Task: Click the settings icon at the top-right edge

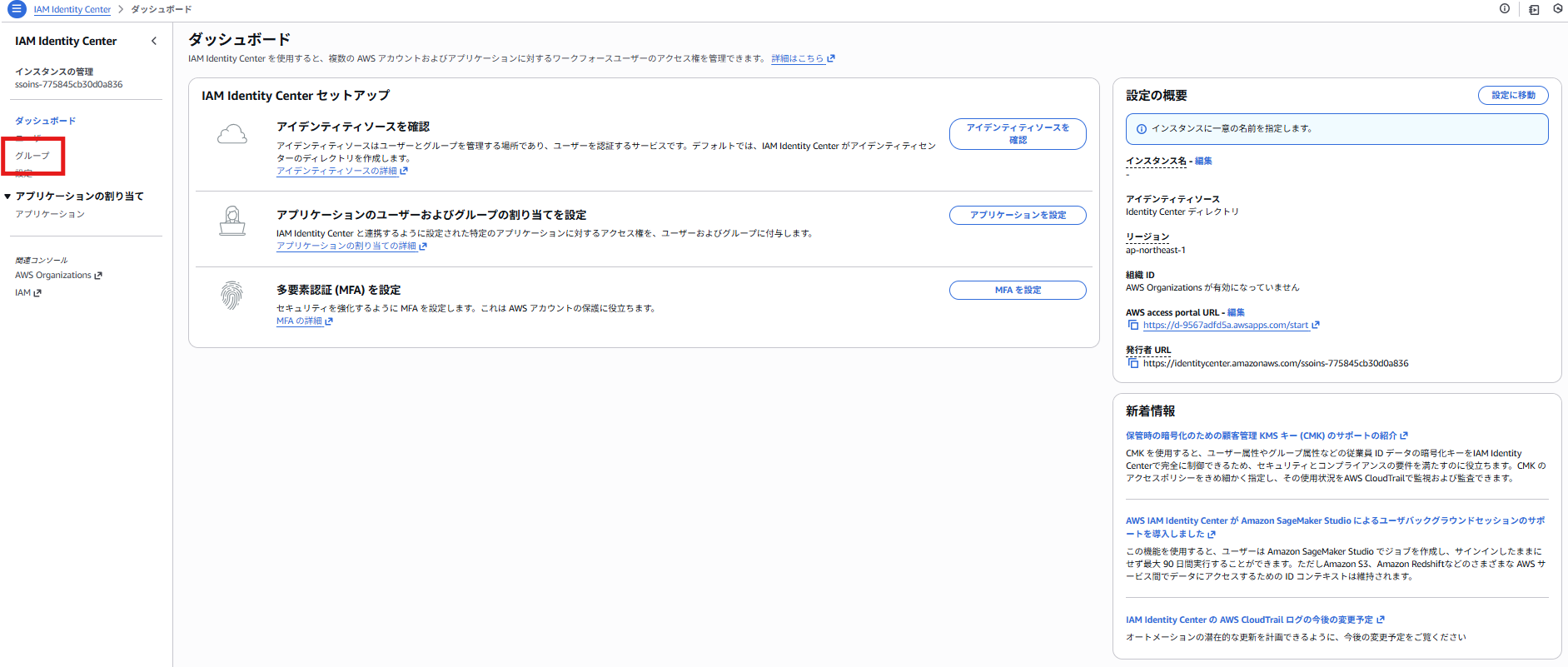Action: click(x=1559, y=9)
